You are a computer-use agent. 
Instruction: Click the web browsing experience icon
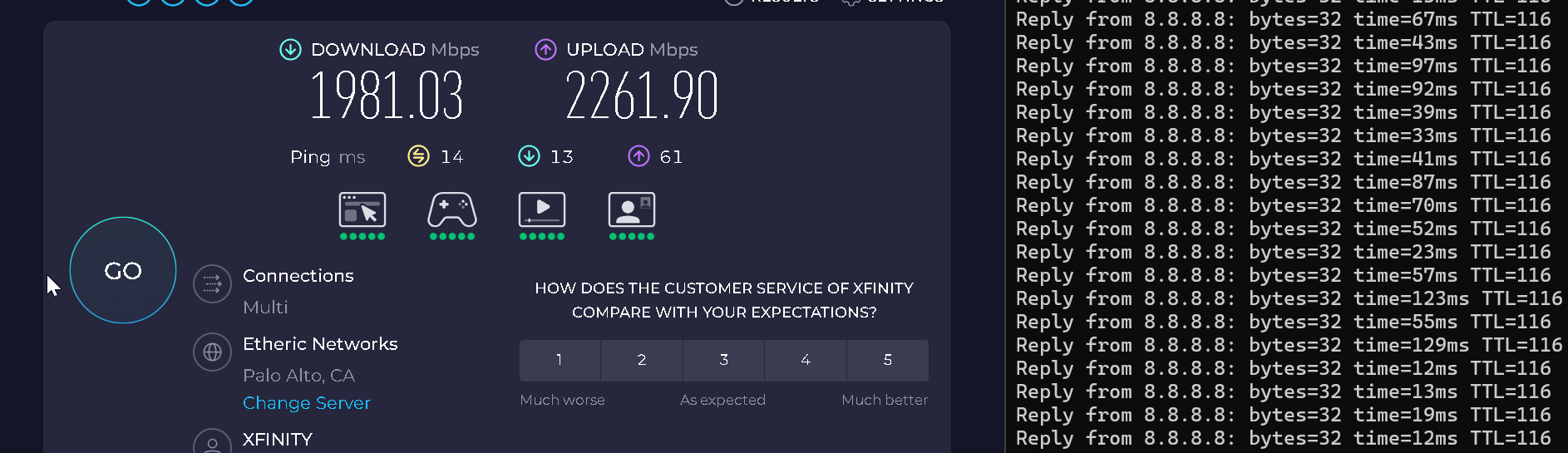[362, 209]
